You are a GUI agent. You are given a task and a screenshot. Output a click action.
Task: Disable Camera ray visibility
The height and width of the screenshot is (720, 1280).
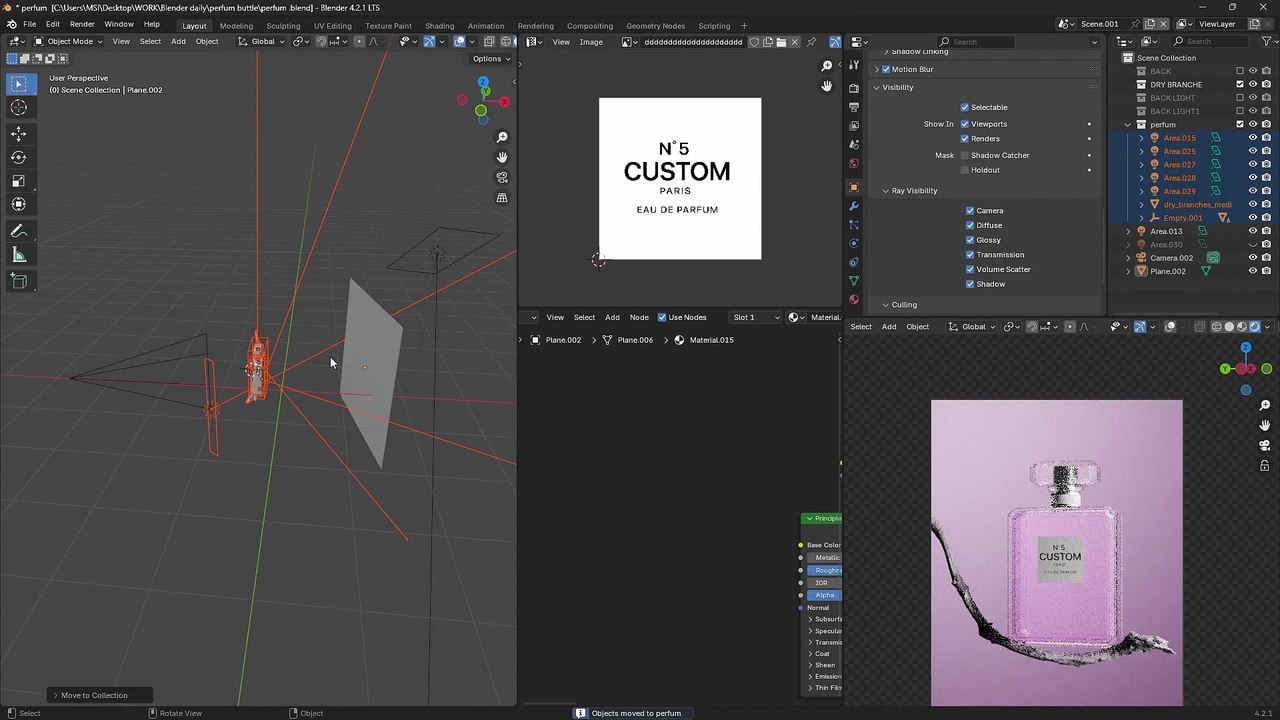970,211
